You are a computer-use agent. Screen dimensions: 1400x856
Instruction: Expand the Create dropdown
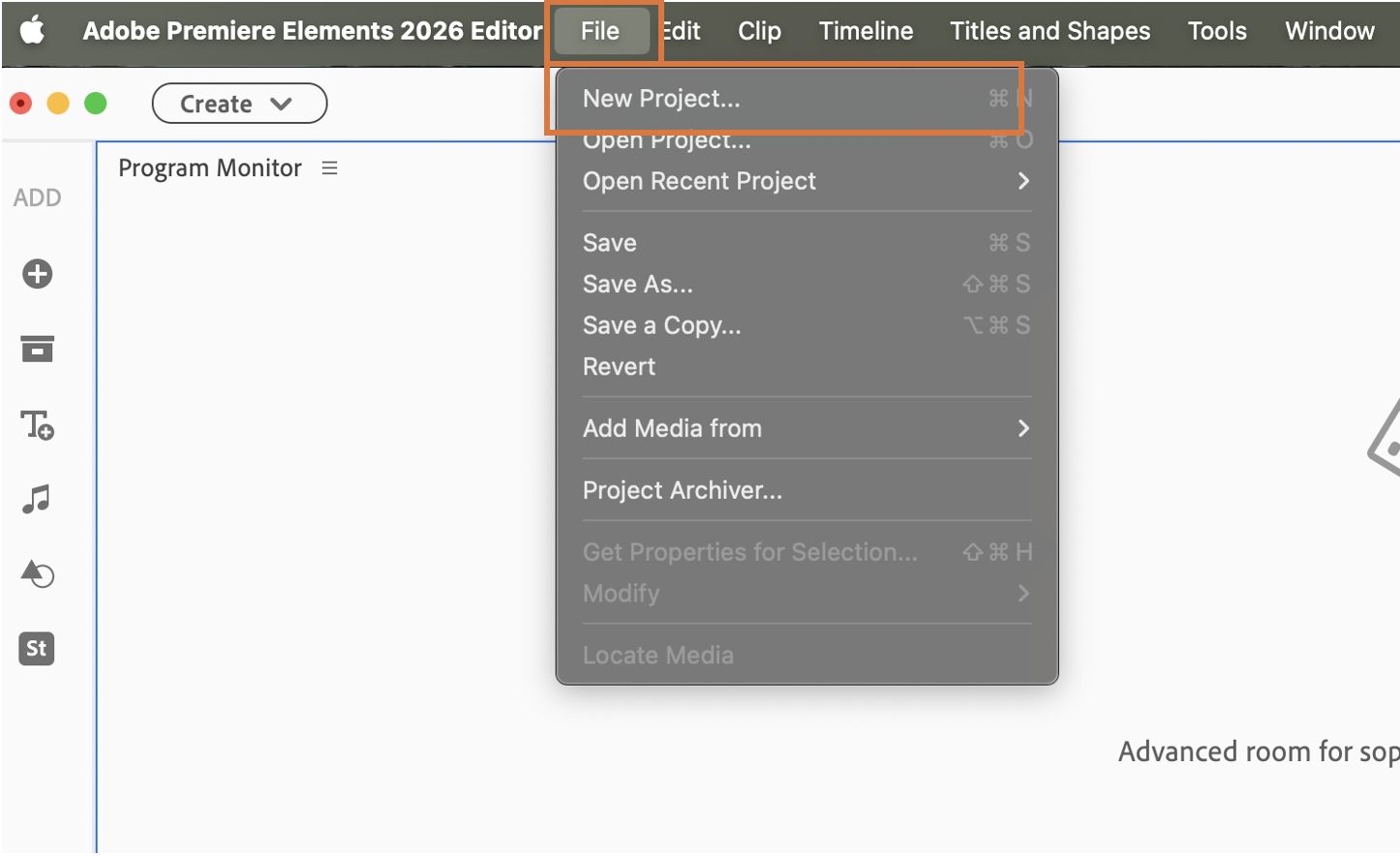[239, 104]
